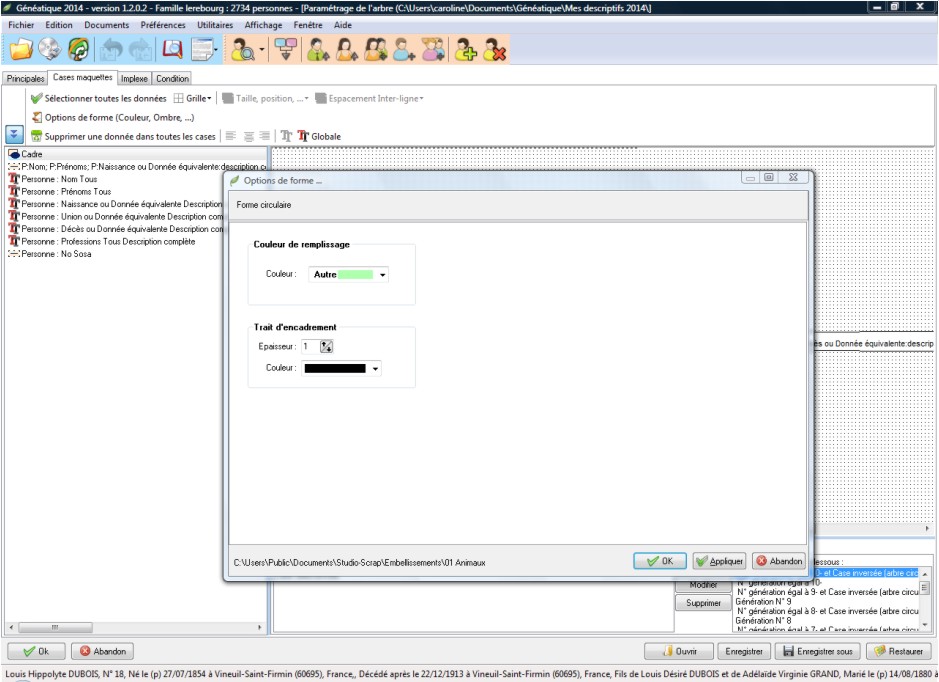Image resolution: width=939 pixels, height=682 pixels.
Task: Click the Epaisseur spinner arrows
Action: [326, 346]
